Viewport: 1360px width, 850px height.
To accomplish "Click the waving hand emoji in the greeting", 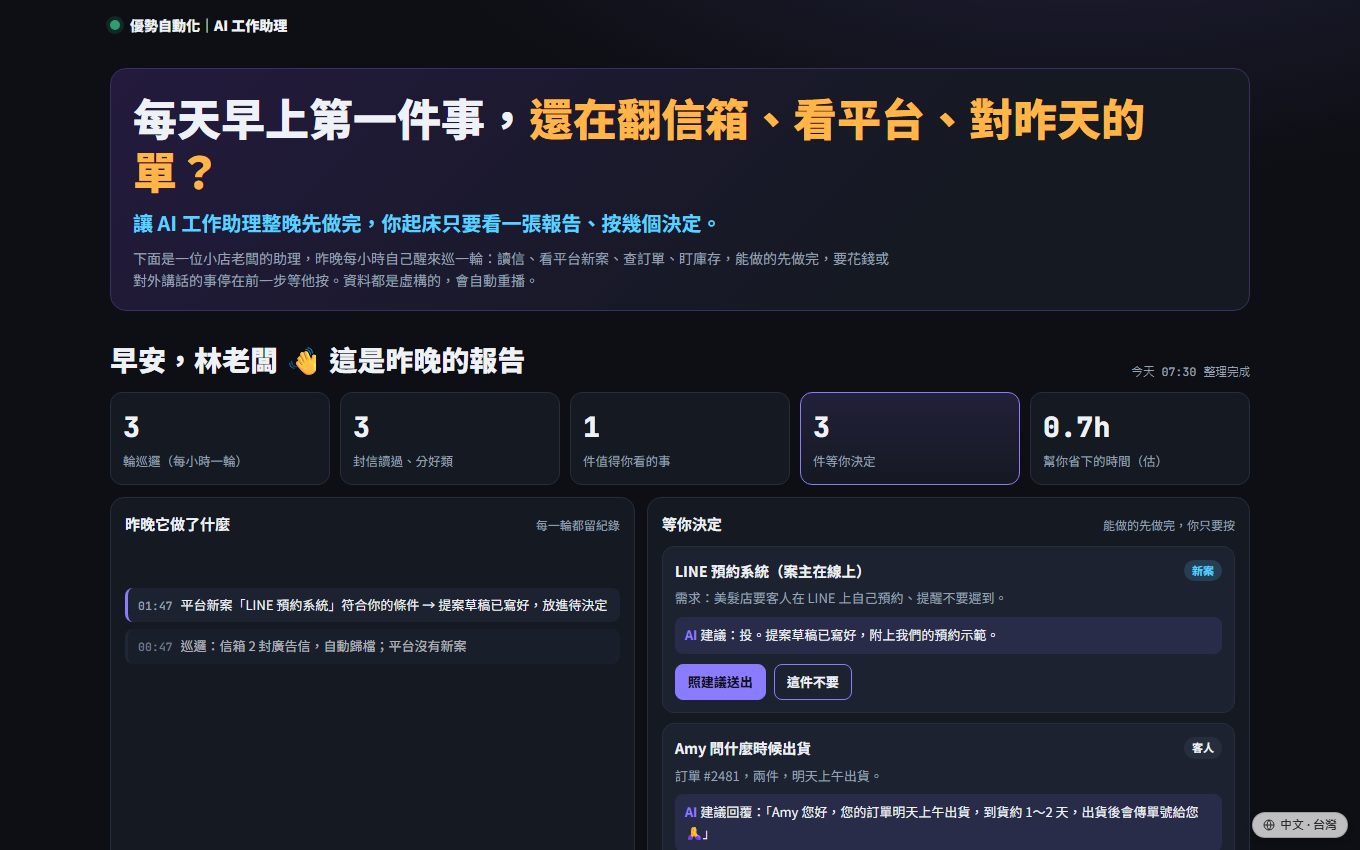I will [x=303, y=362].
